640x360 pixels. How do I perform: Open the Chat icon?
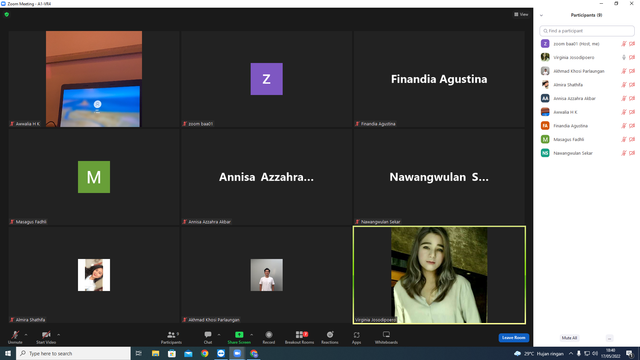[x=208, y=335]
